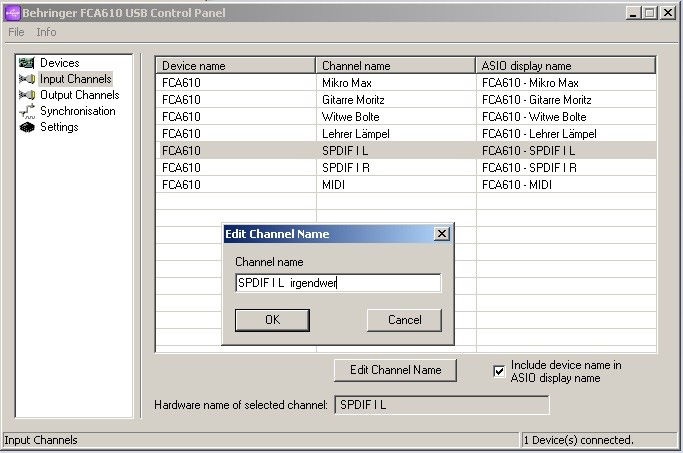Uncheck Include device name in ASIO display name
683x453 pixels.
(499, 372)
